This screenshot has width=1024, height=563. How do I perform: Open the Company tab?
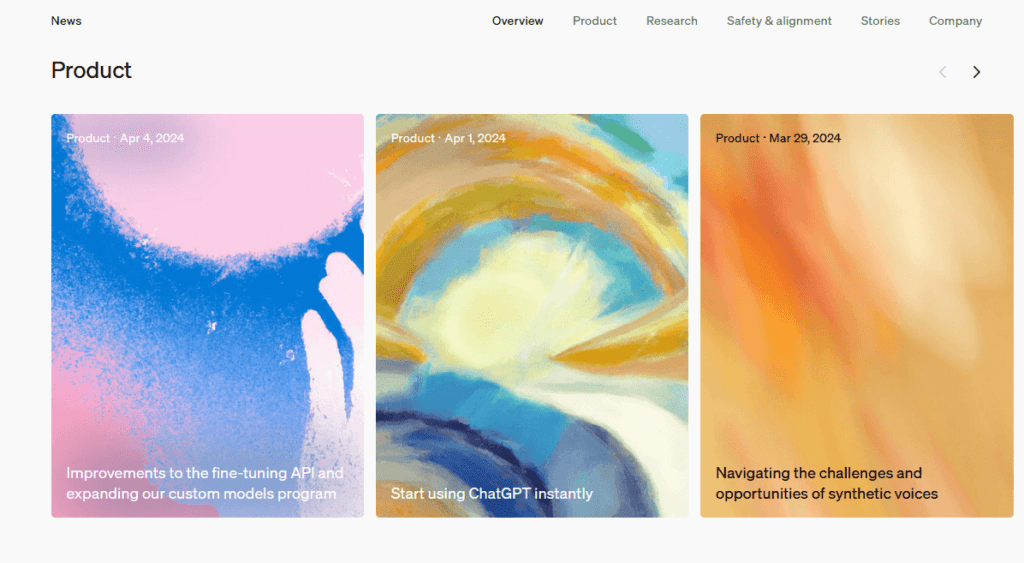955,21
